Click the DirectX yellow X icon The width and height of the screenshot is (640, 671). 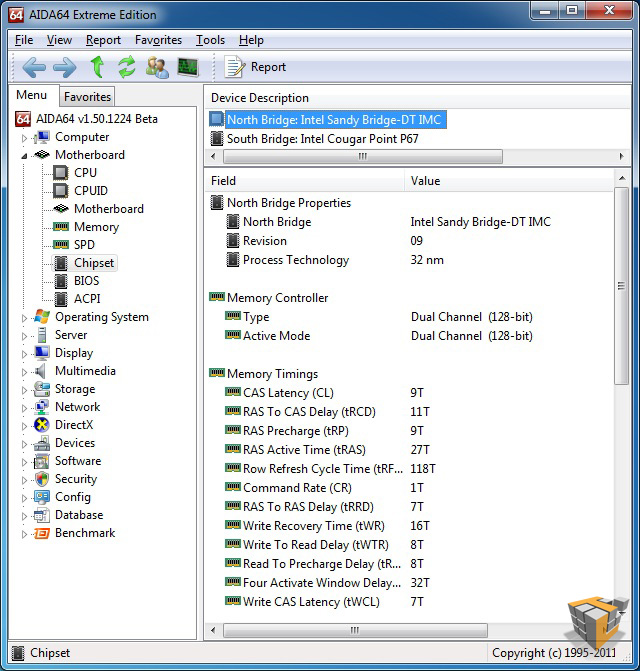point(42,425)
